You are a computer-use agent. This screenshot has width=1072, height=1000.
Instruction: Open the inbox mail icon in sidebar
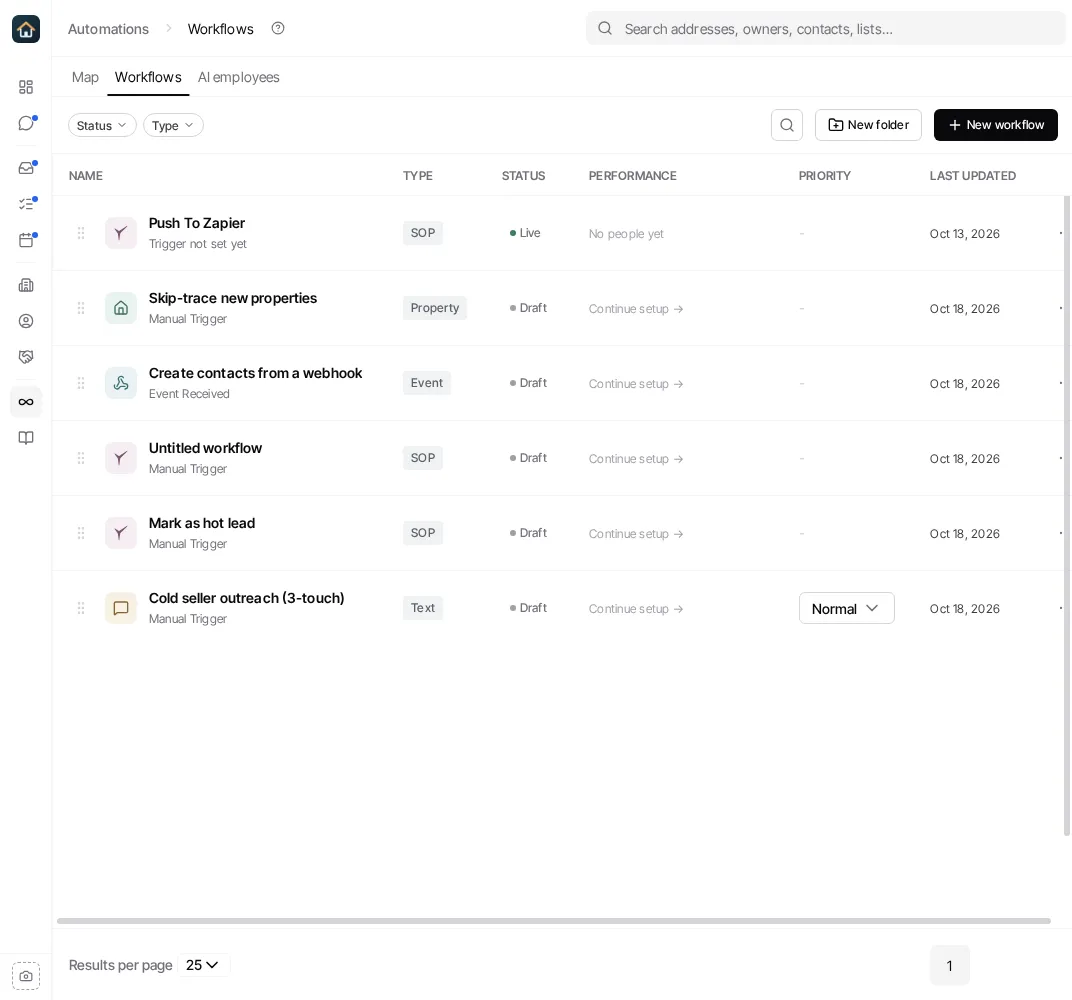click(x=26, y=167)
